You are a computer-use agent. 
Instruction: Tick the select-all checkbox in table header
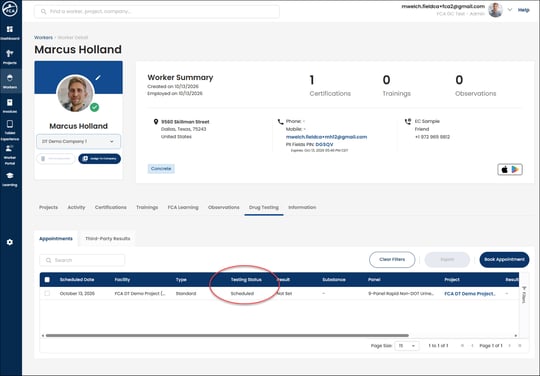47,280
